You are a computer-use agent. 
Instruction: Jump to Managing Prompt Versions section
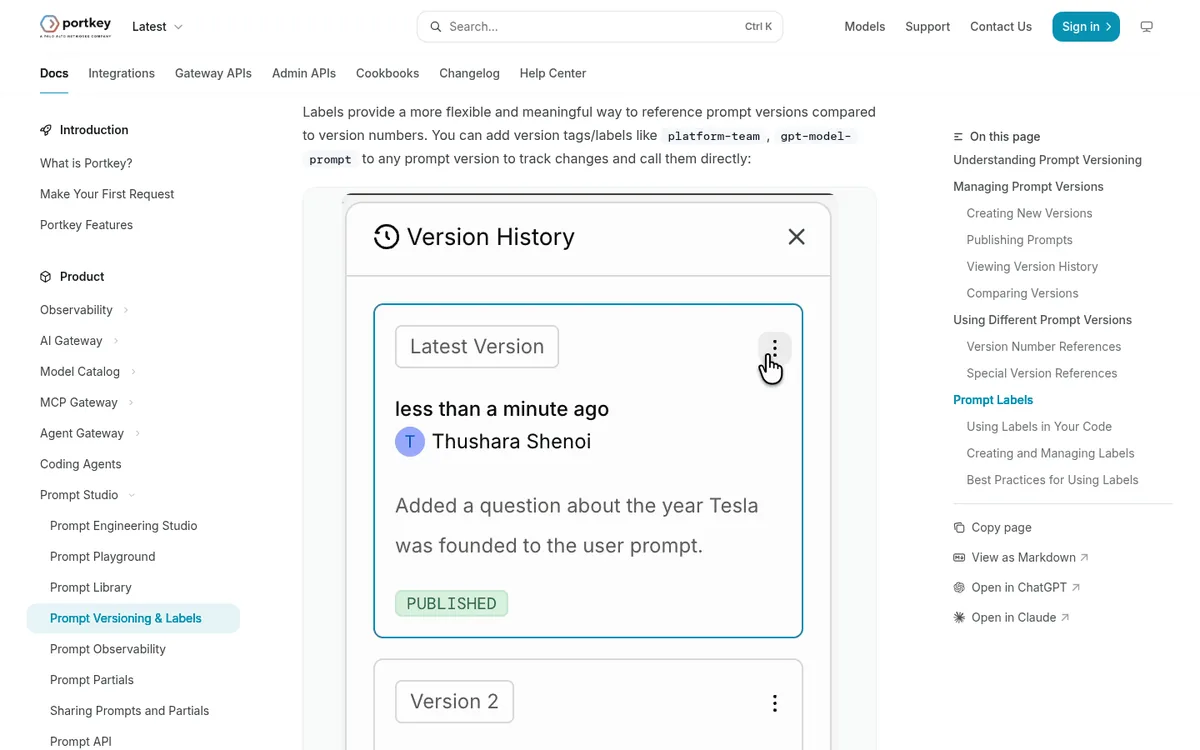point(1028,187)
